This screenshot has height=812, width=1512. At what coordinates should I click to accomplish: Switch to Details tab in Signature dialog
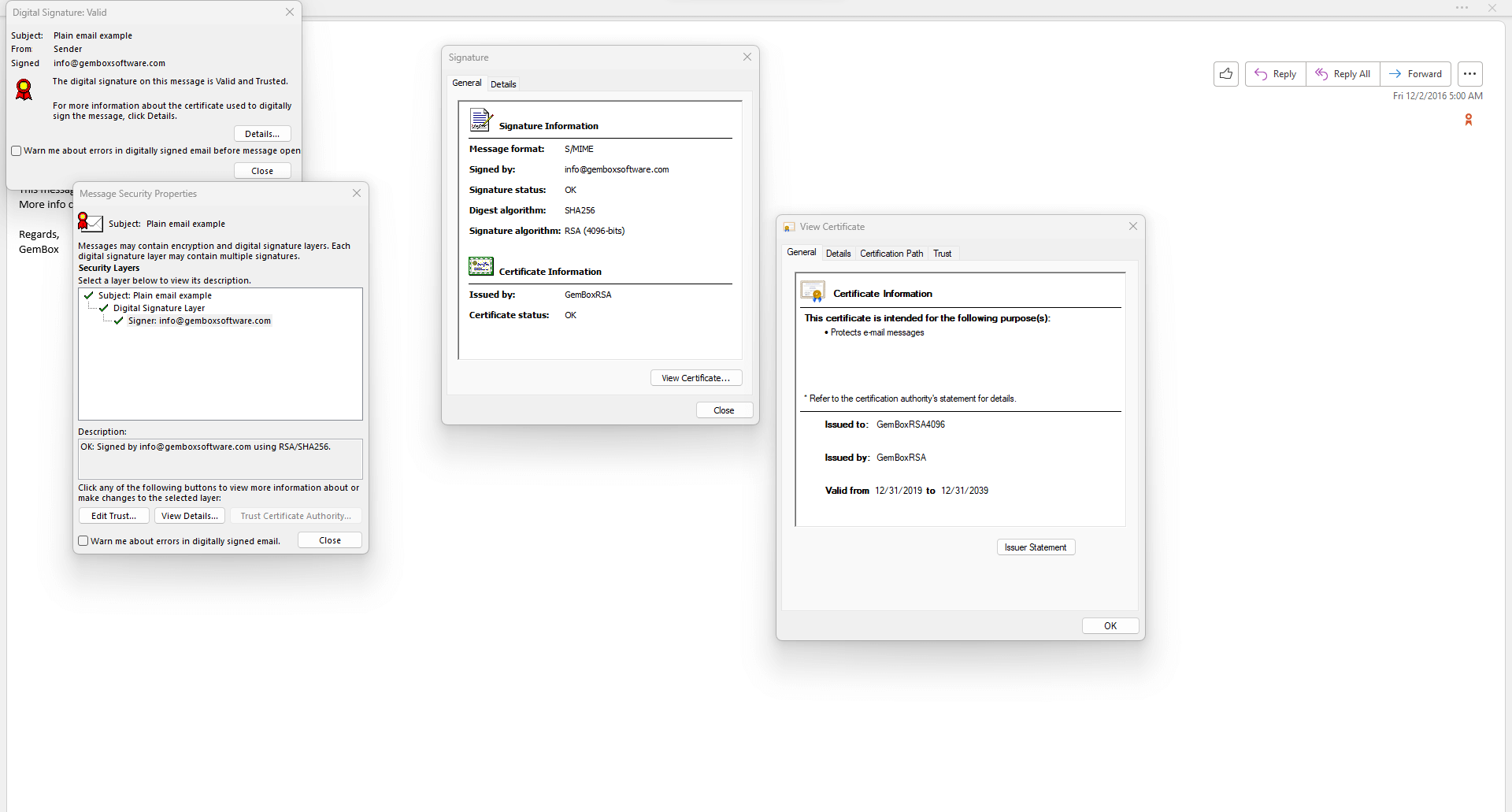[503, 84]
